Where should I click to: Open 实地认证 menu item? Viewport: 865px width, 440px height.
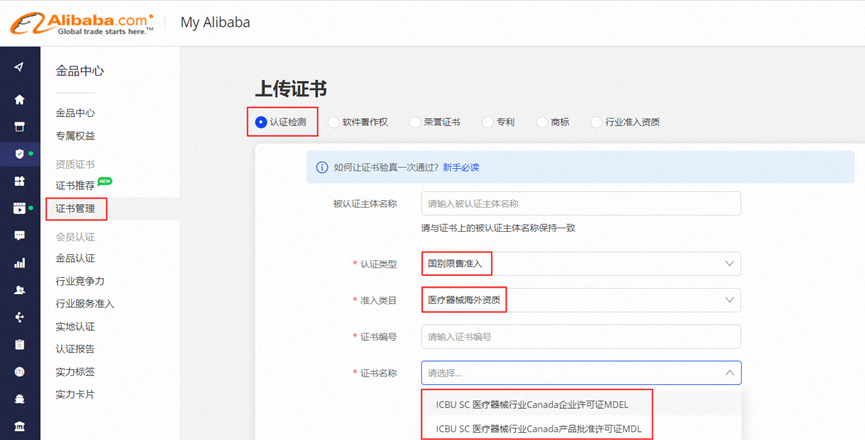point(75,326)
